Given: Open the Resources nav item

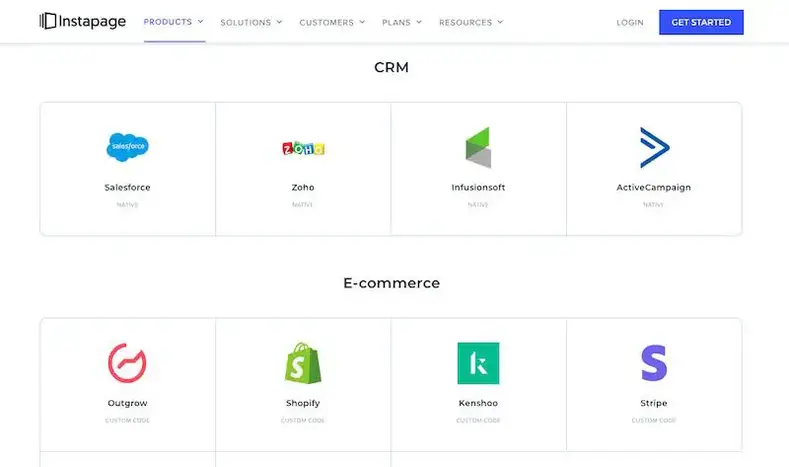Looking at the screenshot, I should pos(465,23).
